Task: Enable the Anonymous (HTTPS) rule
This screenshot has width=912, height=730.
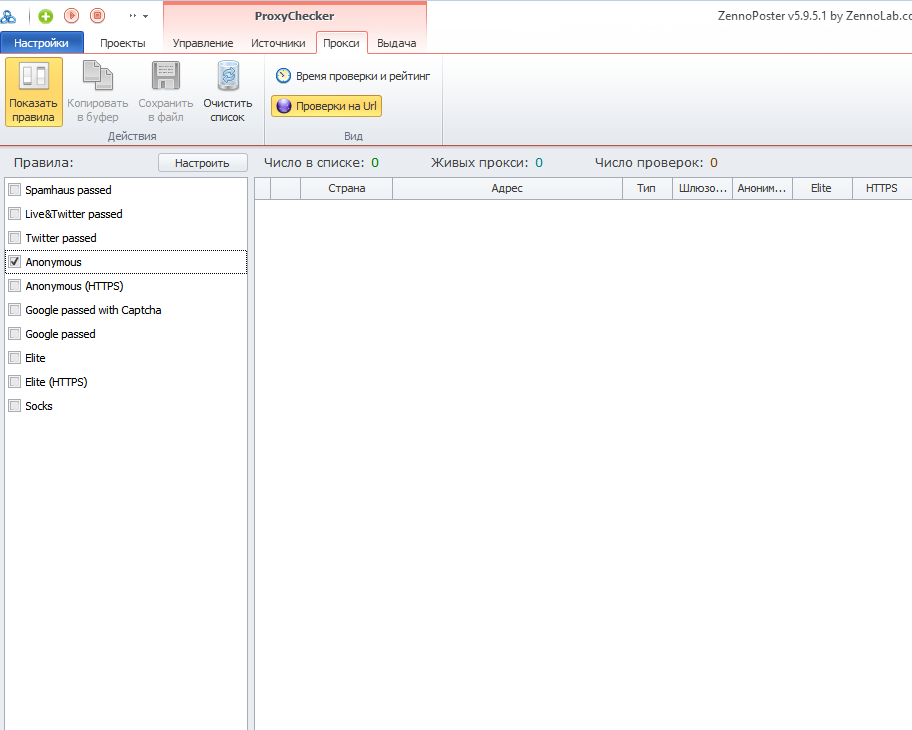Action: tap(15, 286)
